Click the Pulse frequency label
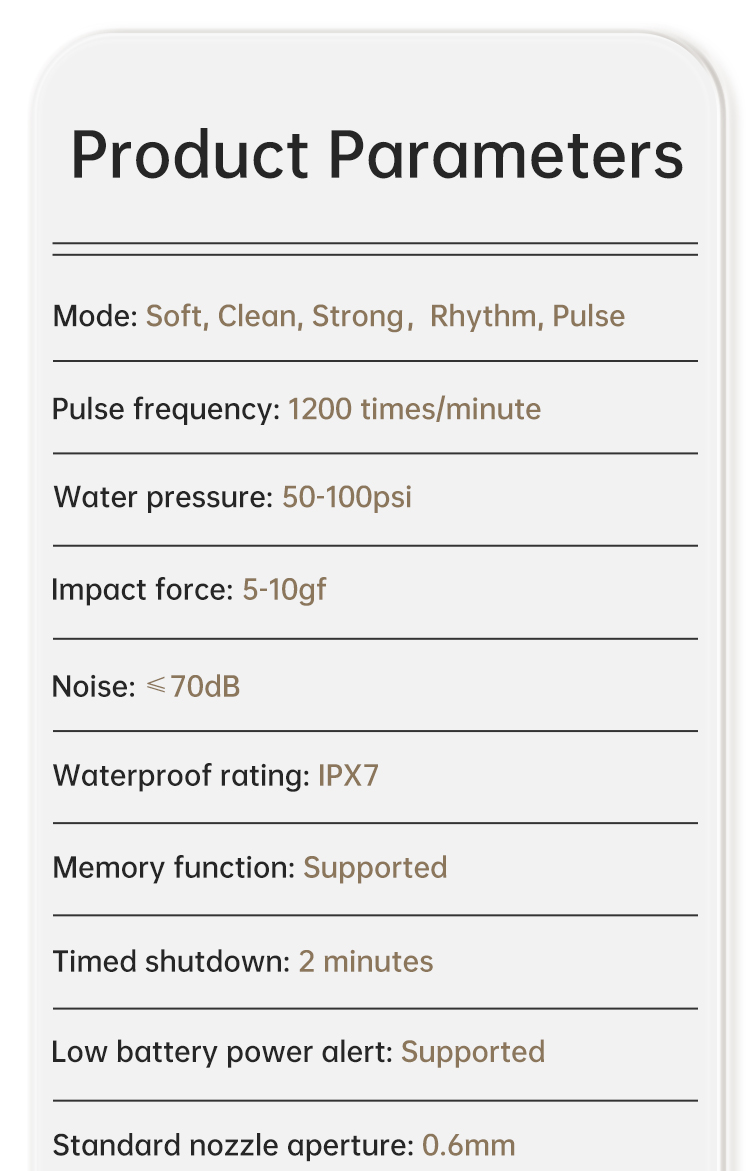 tap(166, 409)
